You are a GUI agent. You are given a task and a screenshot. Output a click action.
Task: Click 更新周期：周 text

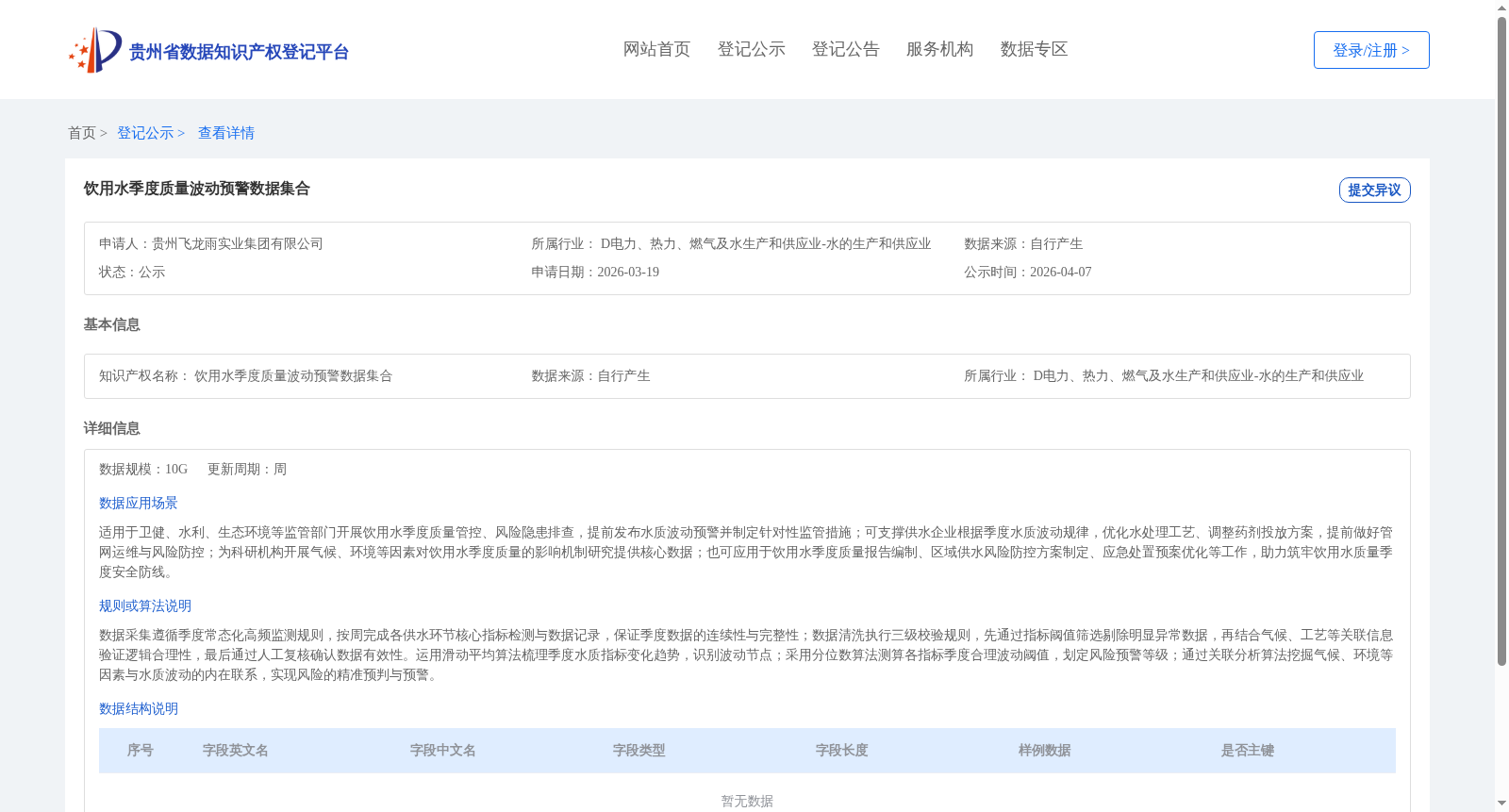(247, 469)
